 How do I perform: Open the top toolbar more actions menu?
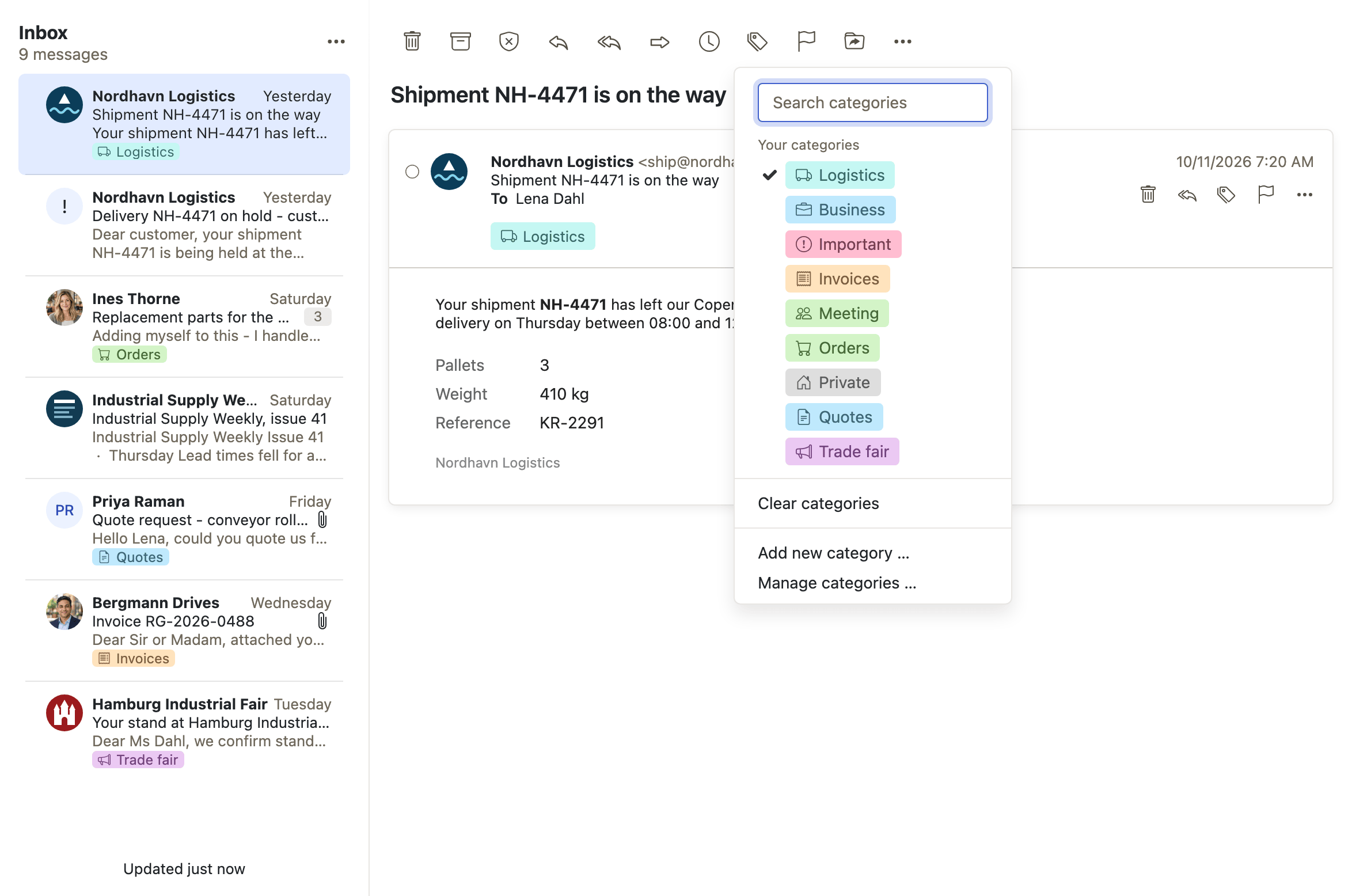point(903,41)
